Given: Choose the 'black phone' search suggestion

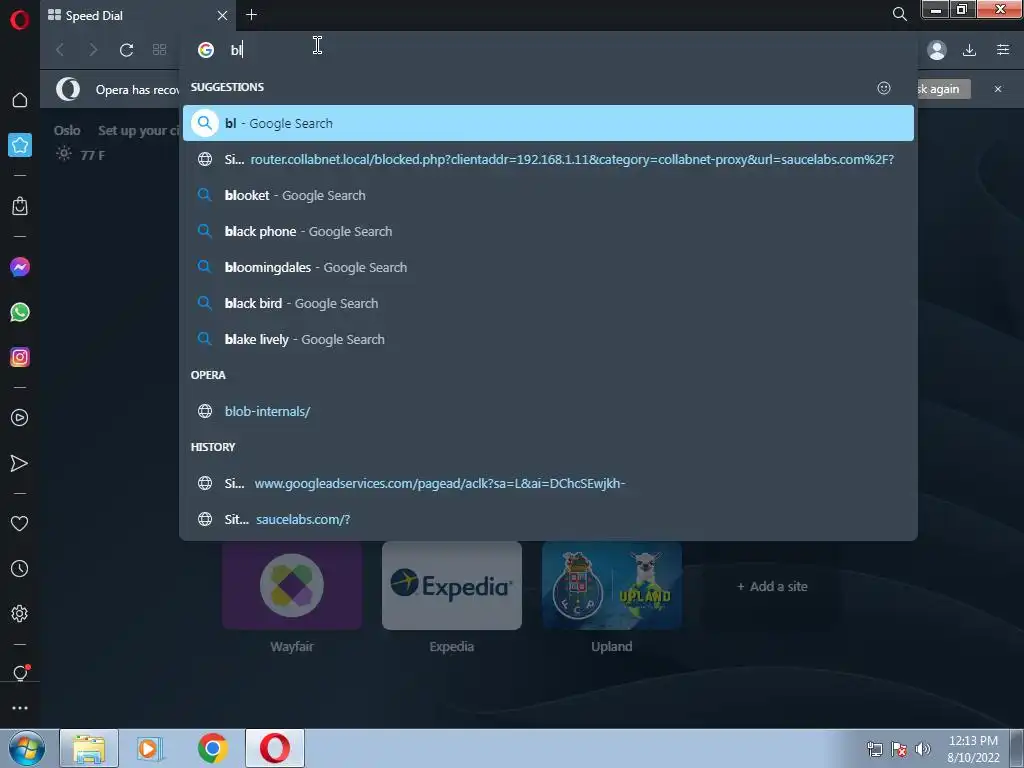Looking at the screenshot, I should click(548, 231).
